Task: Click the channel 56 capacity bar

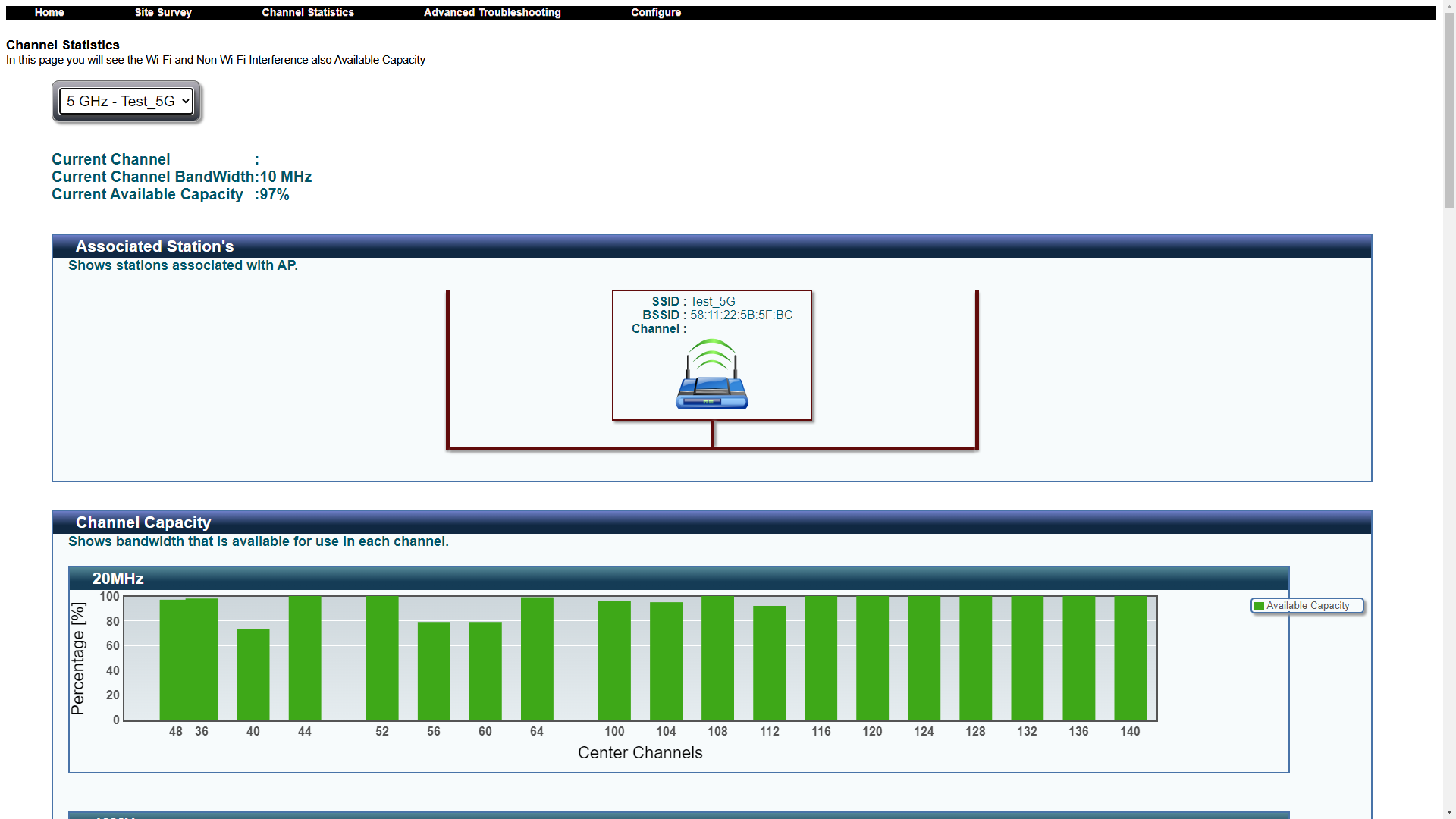Action: 434,671
